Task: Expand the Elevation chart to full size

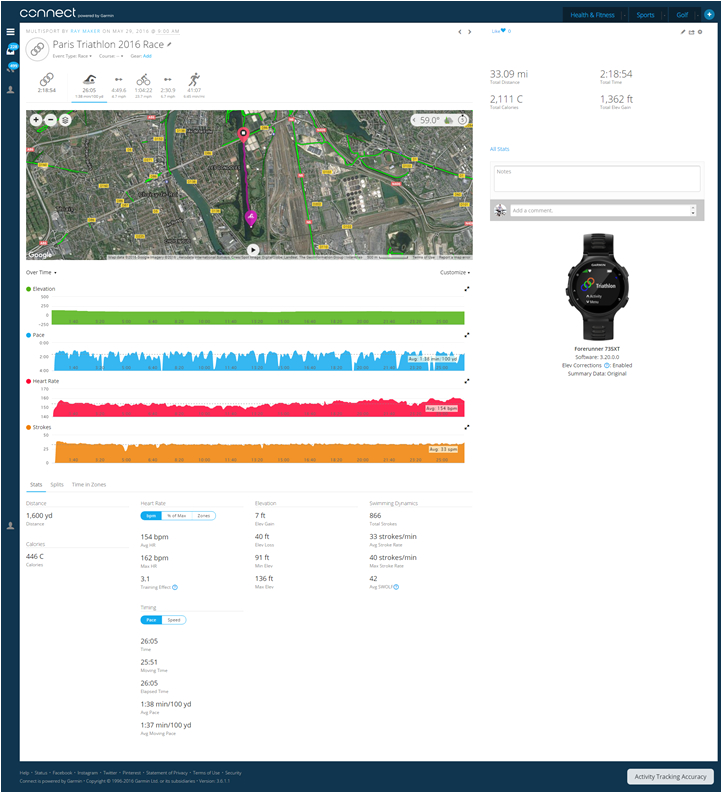Action: pos(467,289)
